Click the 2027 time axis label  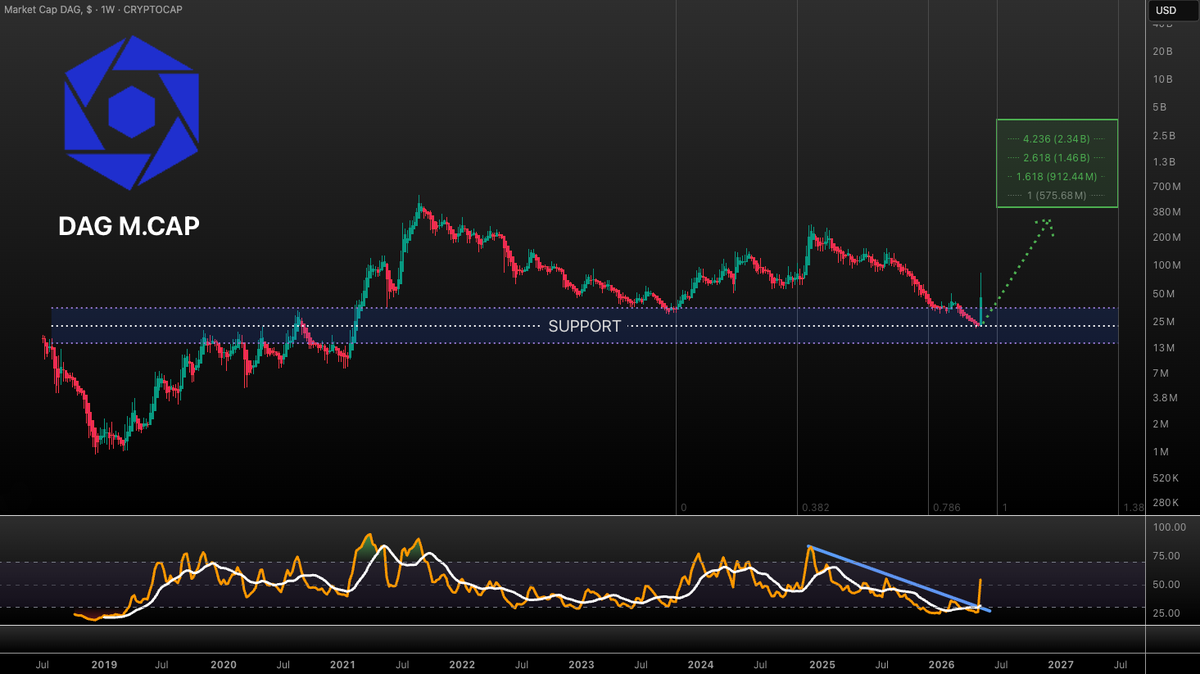(1060, 664)
